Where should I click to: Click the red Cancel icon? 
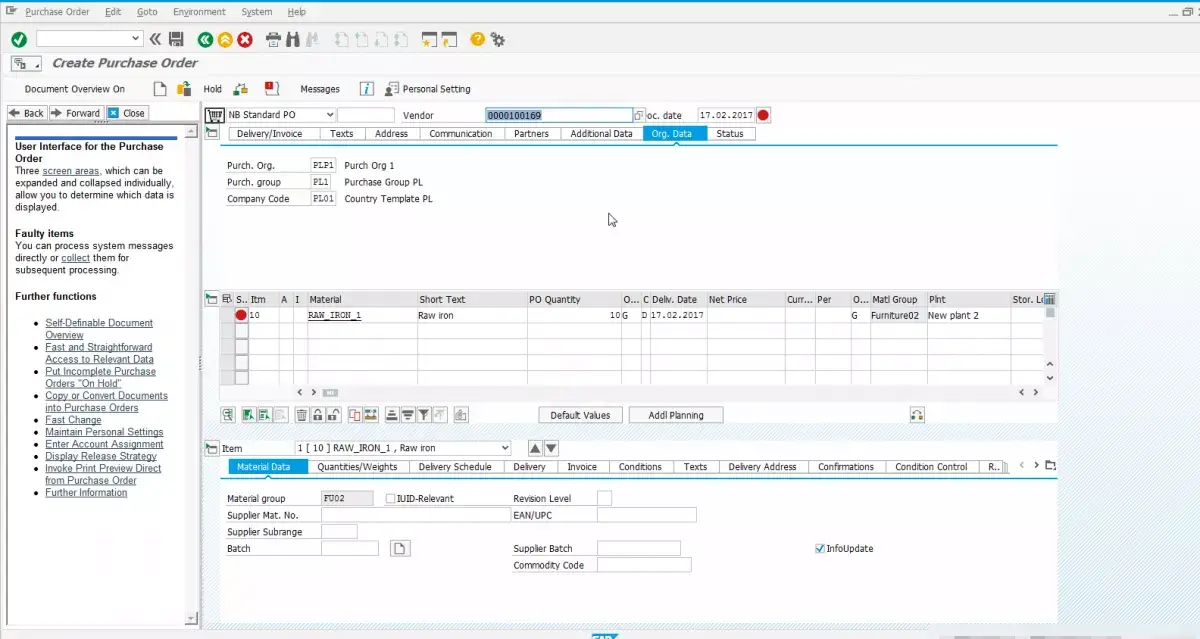(245, 39)
